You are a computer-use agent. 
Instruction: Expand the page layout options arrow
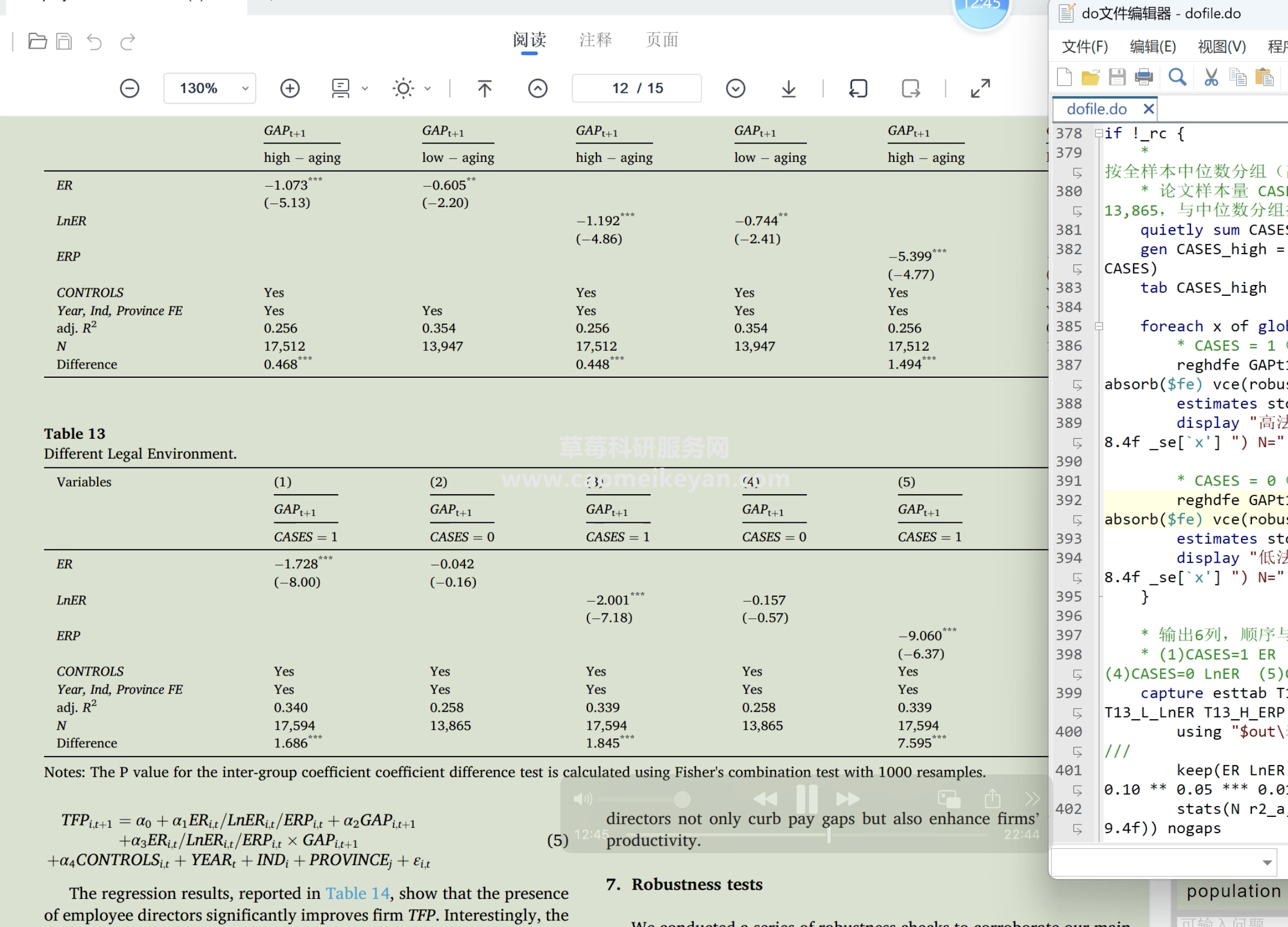point(365,88)
